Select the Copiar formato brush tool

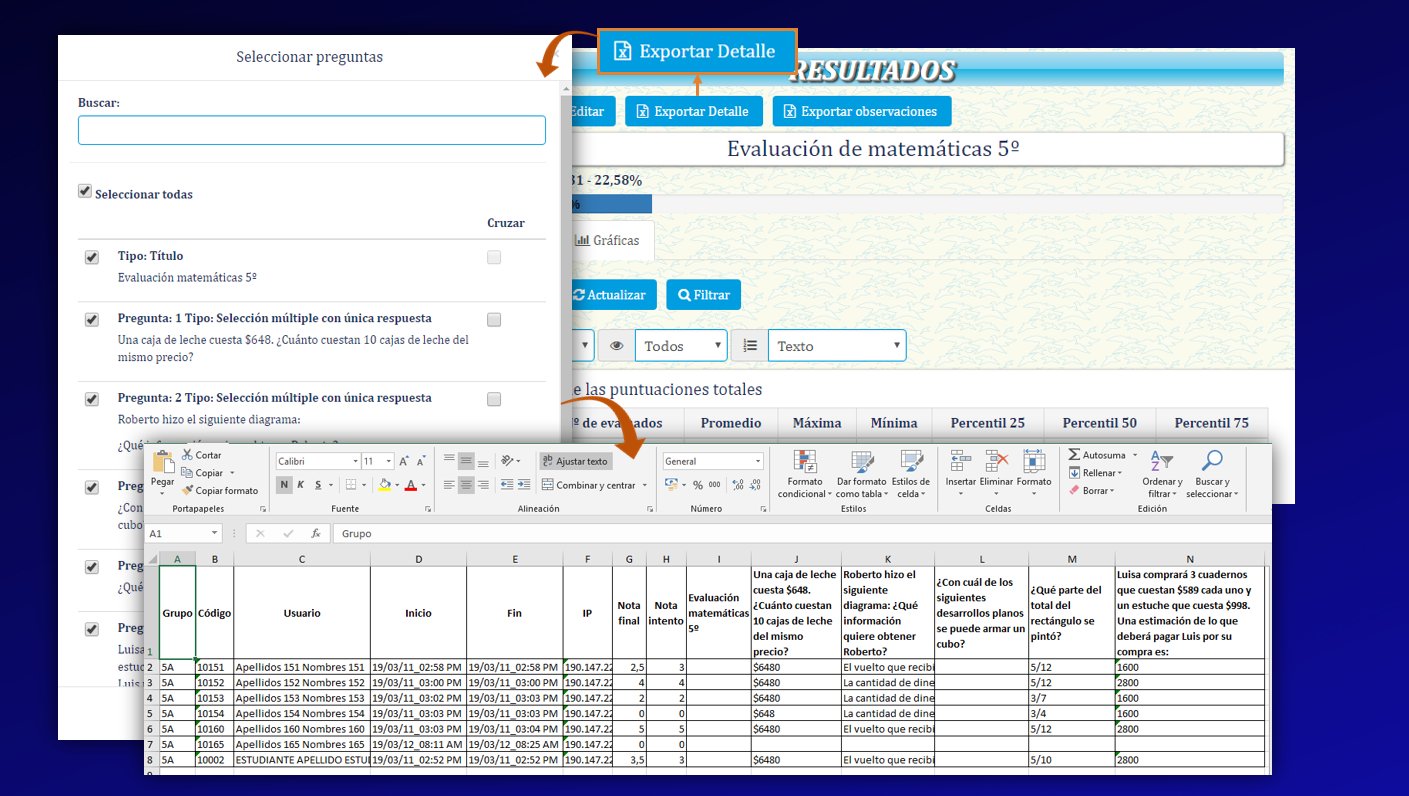[x=187, y=490]
